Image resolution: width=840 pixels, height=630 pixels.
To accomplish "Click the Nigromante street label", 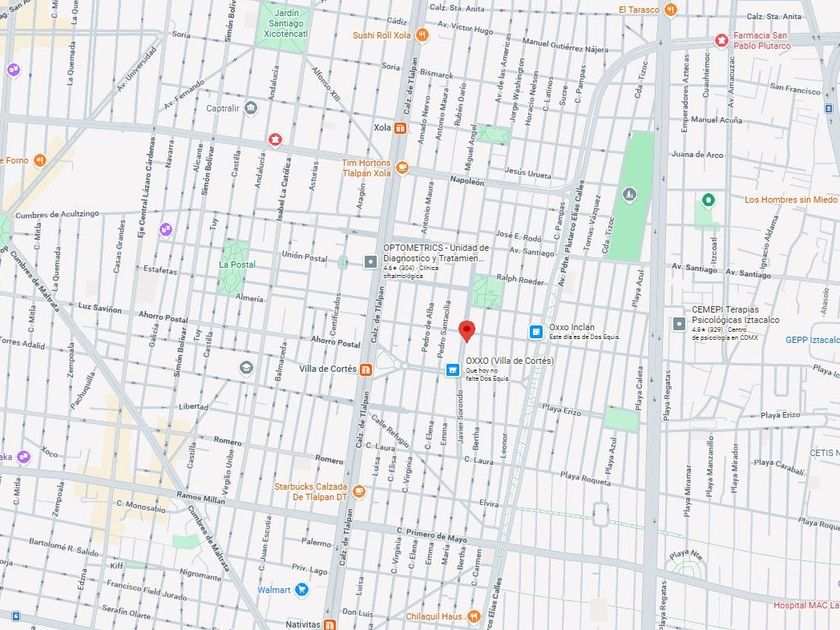I will click(200, 574).
